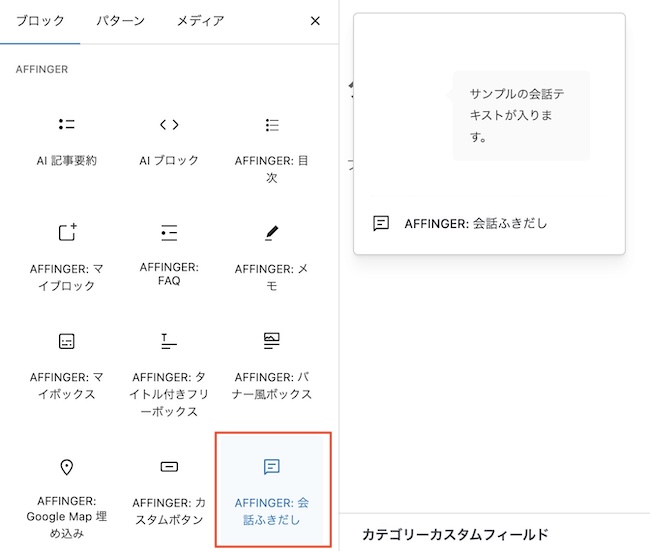650x551 pixels.
Task: Add the AFFINGER: 目次 block
Action: tap(272, 142)
